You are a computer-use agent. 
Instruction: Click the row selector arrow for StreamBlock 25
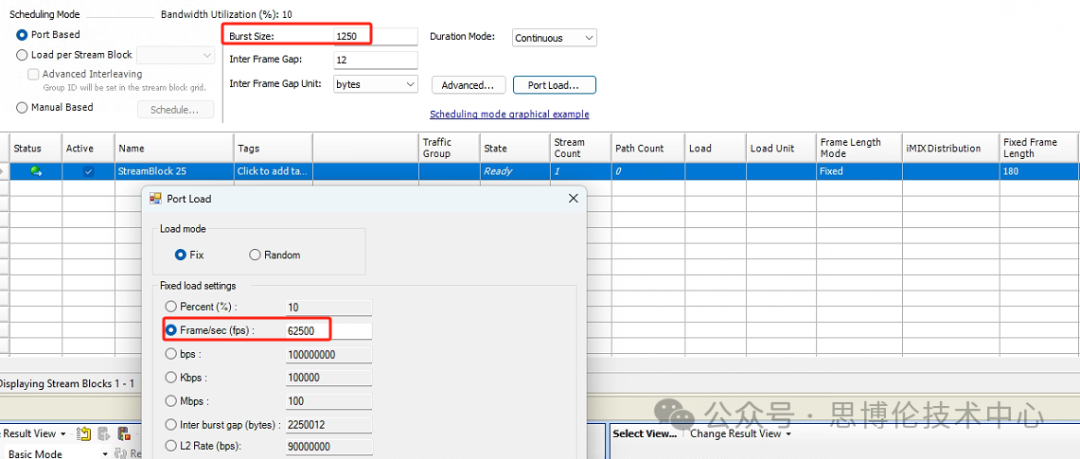pyautogui.click(x=4, y=171)
